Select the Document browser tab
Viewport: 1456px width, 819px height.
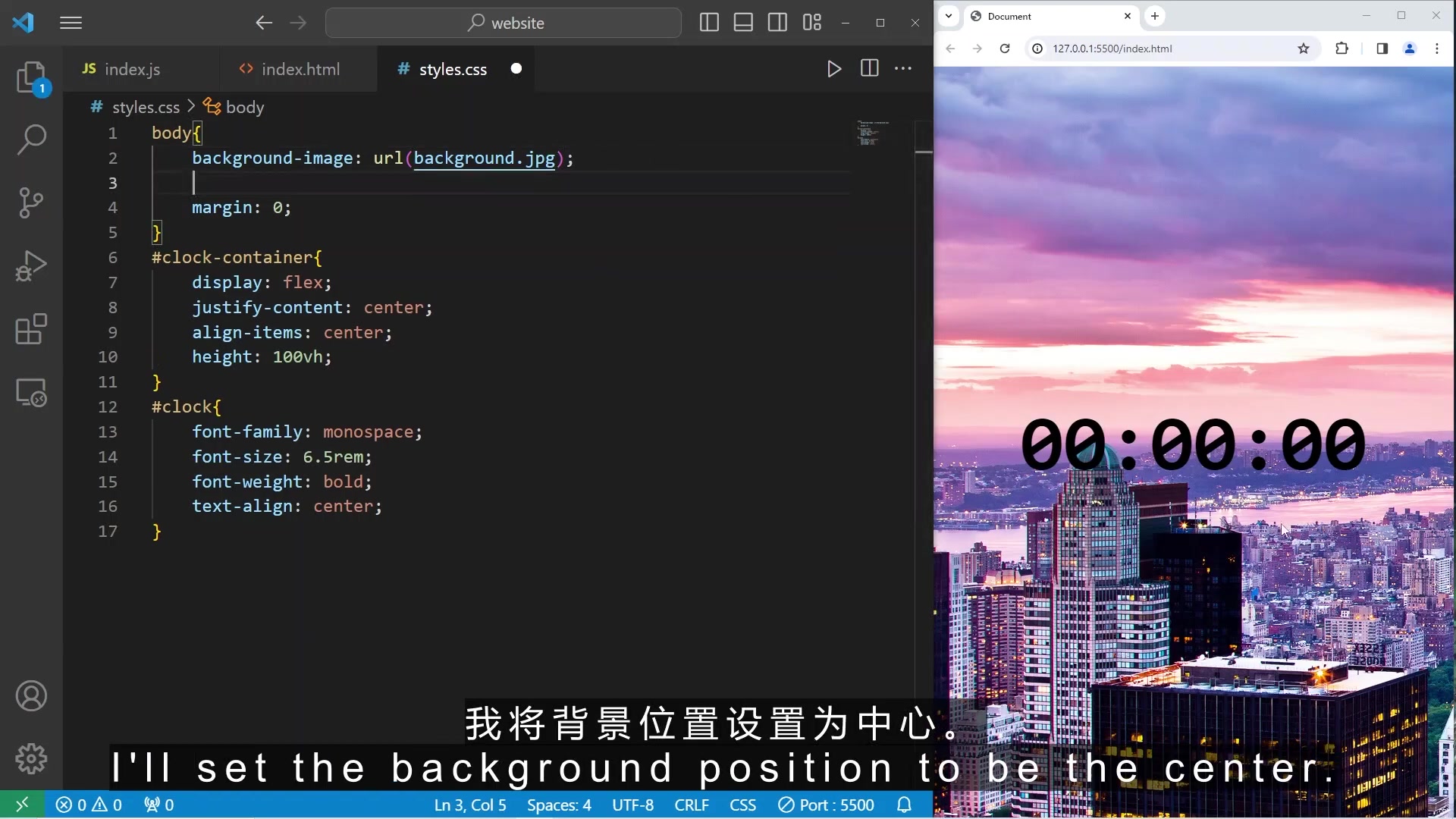1050,16
